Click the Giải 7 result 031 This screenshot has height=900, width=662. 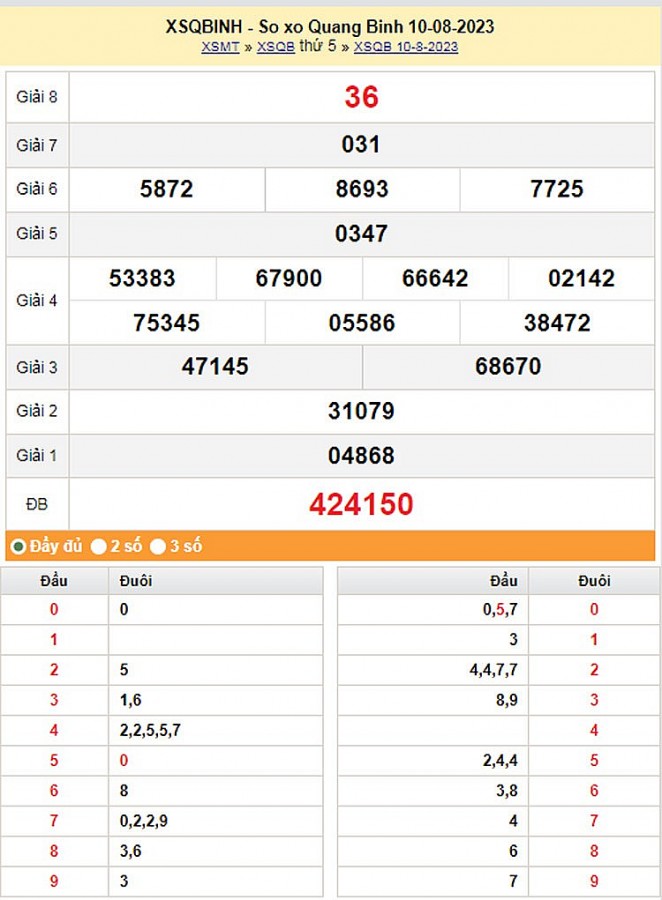pyautogui.click(x=361, y=145)
